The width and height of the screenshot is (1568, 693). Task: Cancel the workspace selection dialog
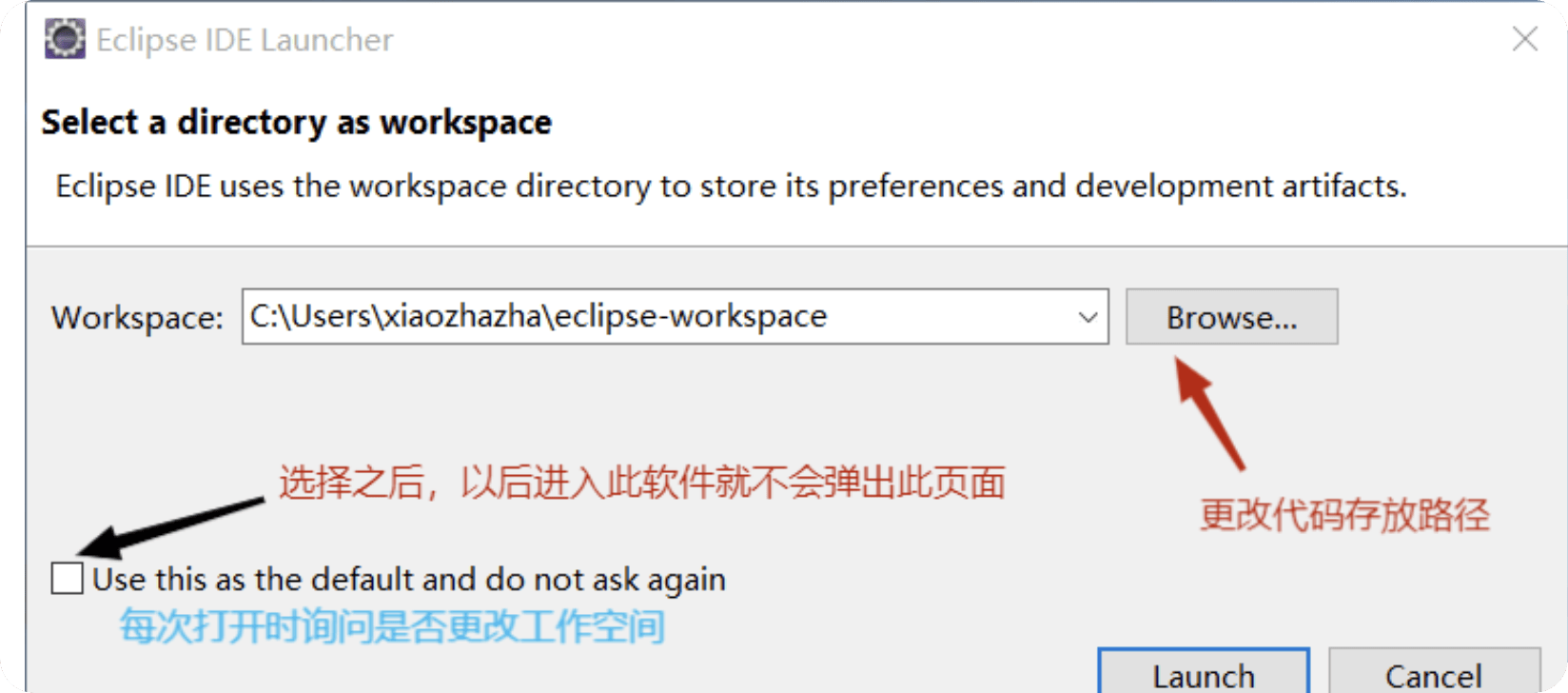[x=1434, y=671]
